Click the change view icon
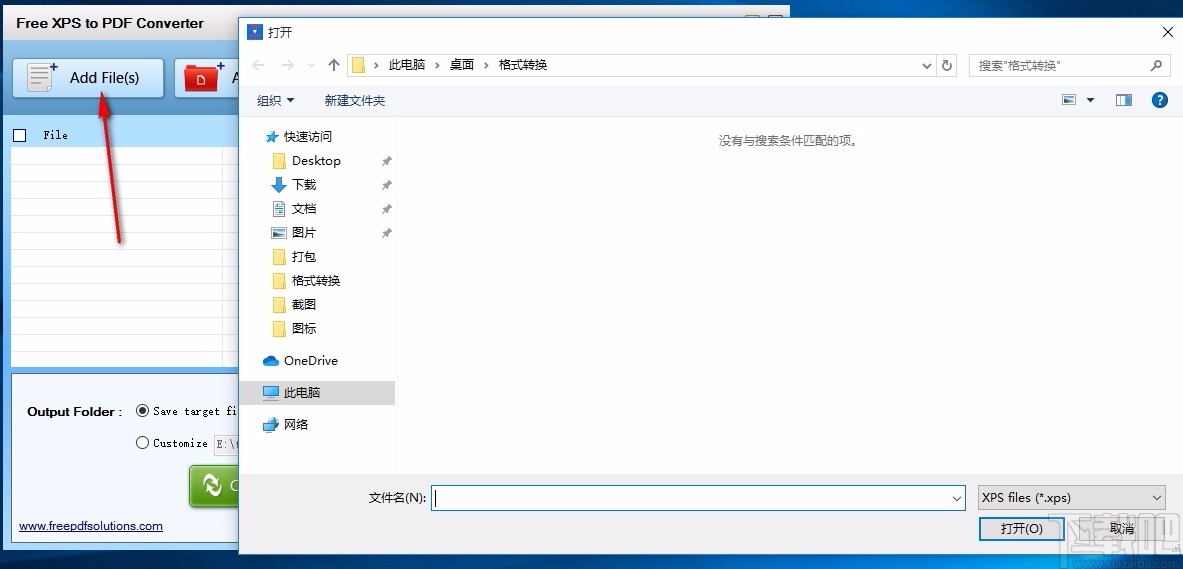 pyautogui.click(x=1069, y=100)
